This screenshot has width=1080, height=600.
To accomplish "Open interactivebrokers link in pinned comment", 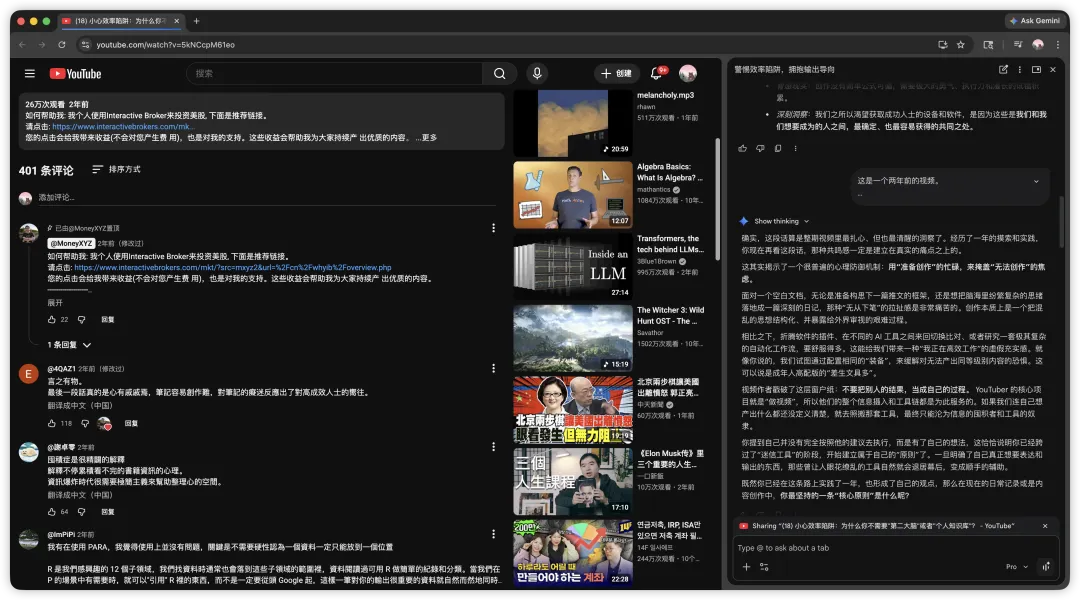I will (233, 267).
